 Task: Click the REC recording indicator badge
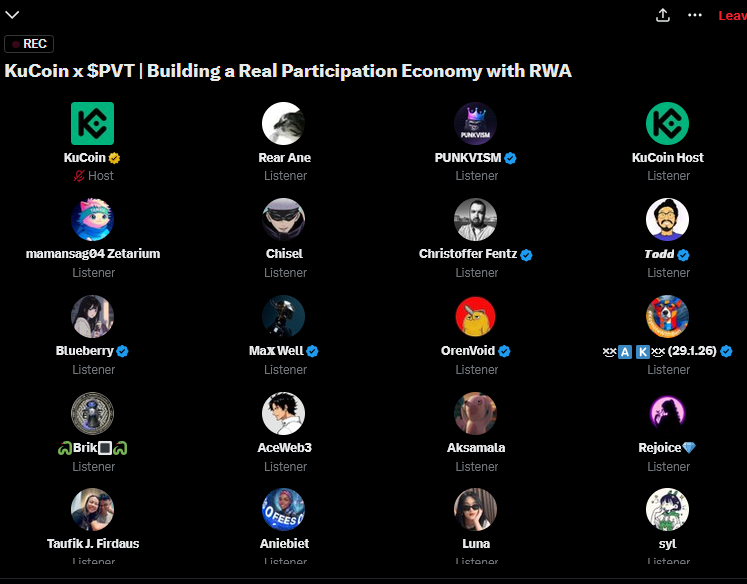(29, 44)
